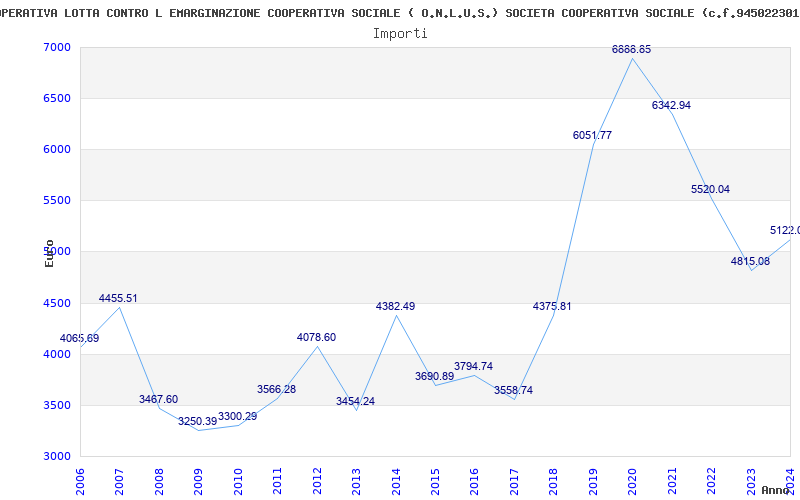Select the 4375.81 data label
Screen dimensions: 800x500
pos(552,307)
